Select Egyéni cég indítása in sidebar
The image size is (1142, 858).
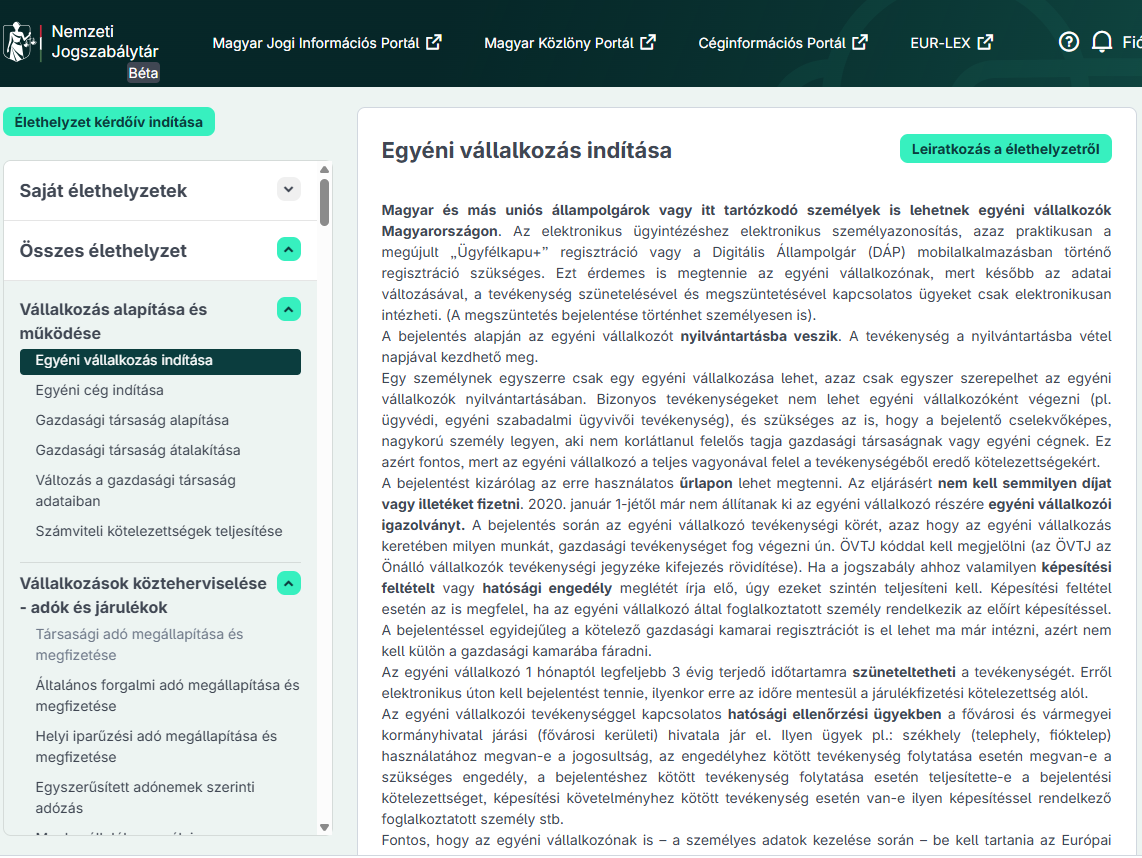tap(99, 390)
